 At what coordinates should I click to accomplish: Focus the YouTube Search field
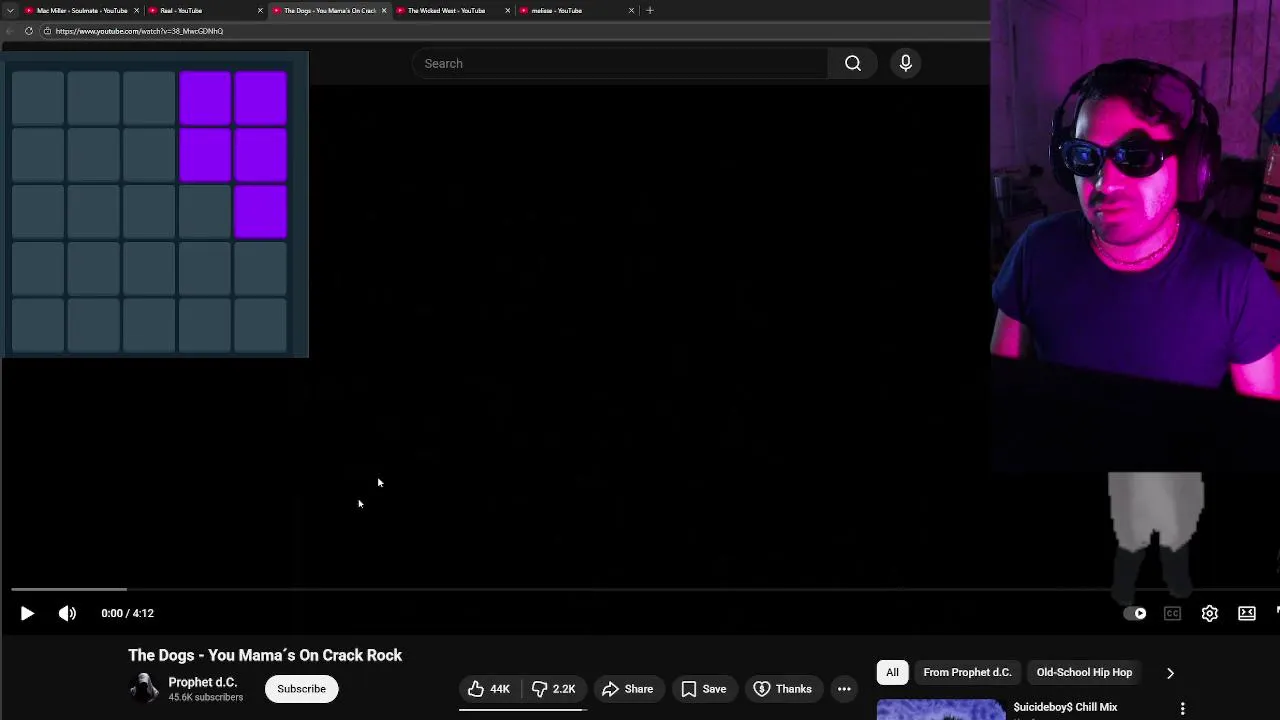(620, 63)
